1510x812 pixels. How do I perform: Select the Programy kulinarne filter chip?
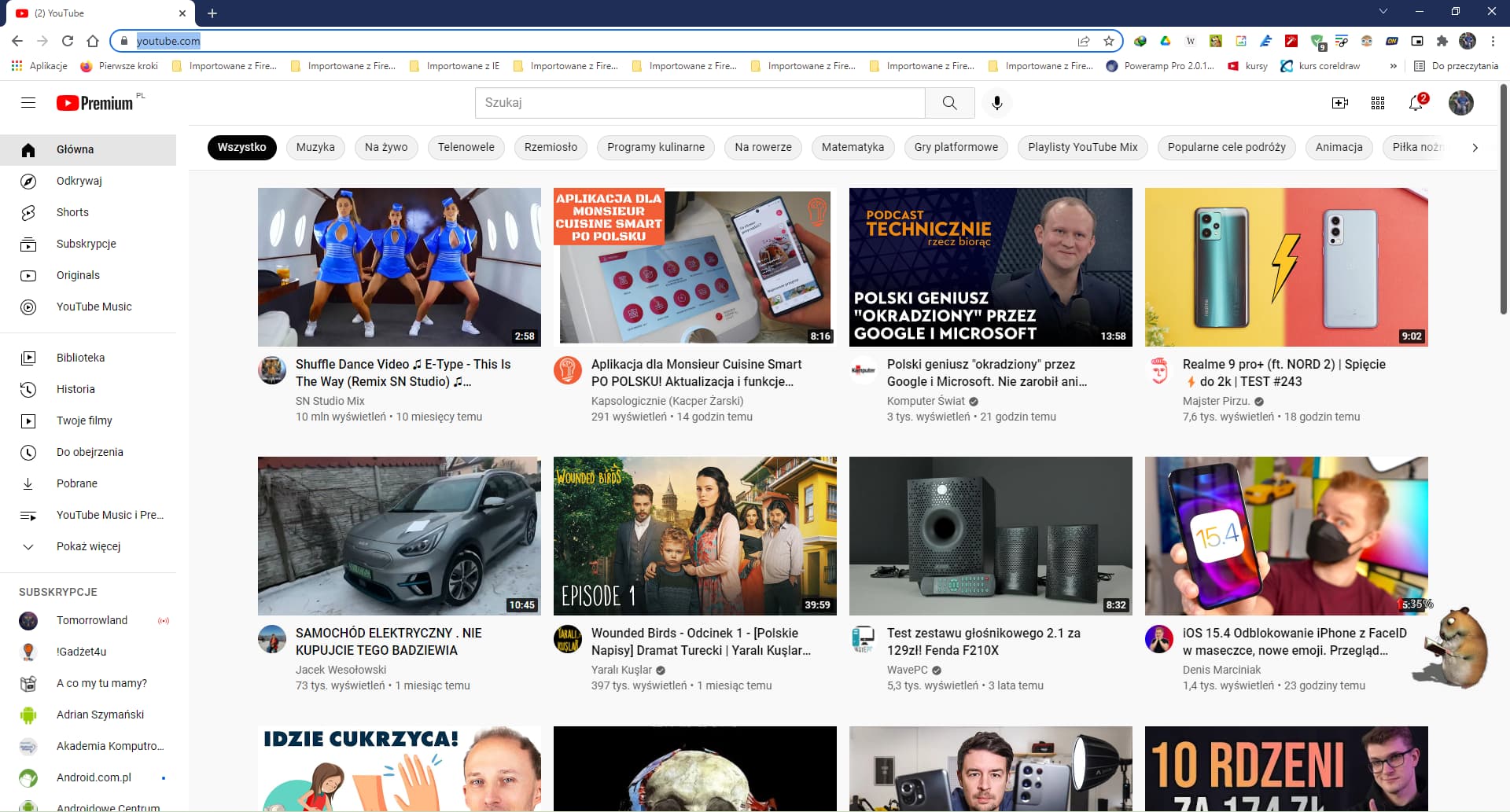point(655,147)
